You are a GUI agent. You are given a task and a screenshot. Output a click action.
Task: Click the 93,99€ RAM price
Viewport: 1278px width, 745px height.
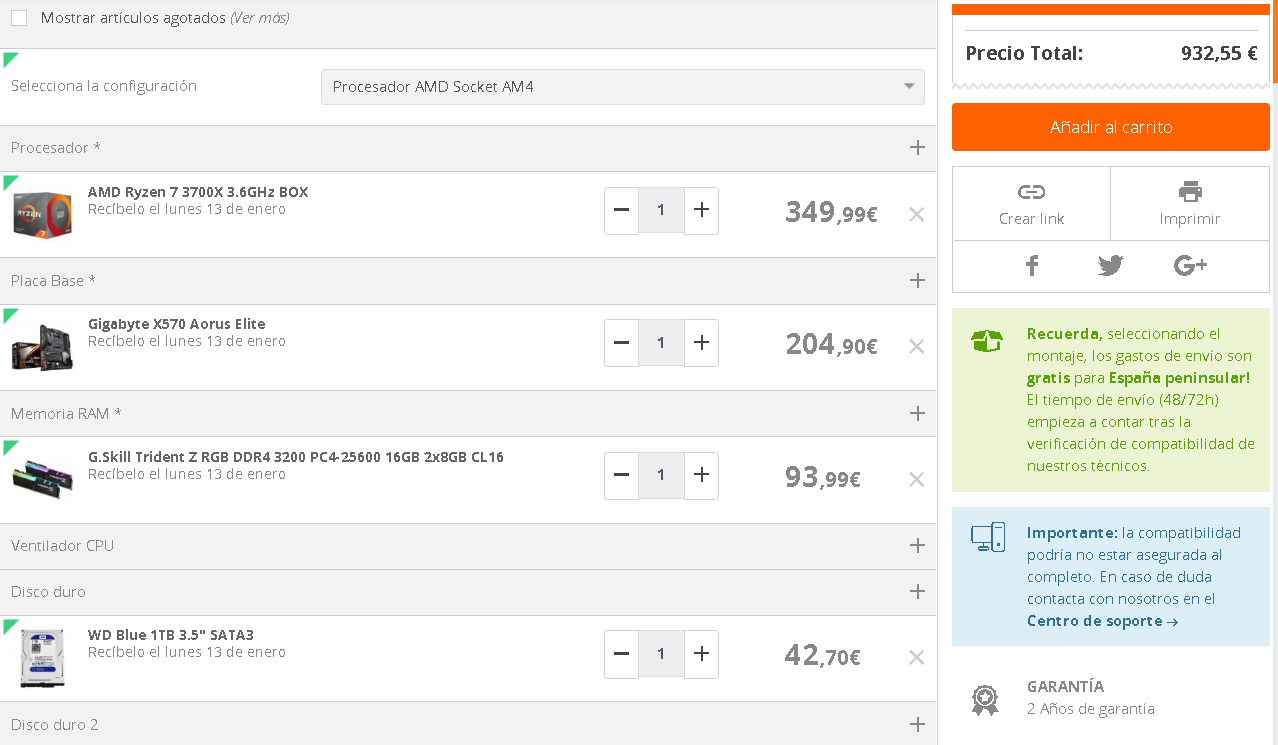pyautogui.click(x=823, y=477)
